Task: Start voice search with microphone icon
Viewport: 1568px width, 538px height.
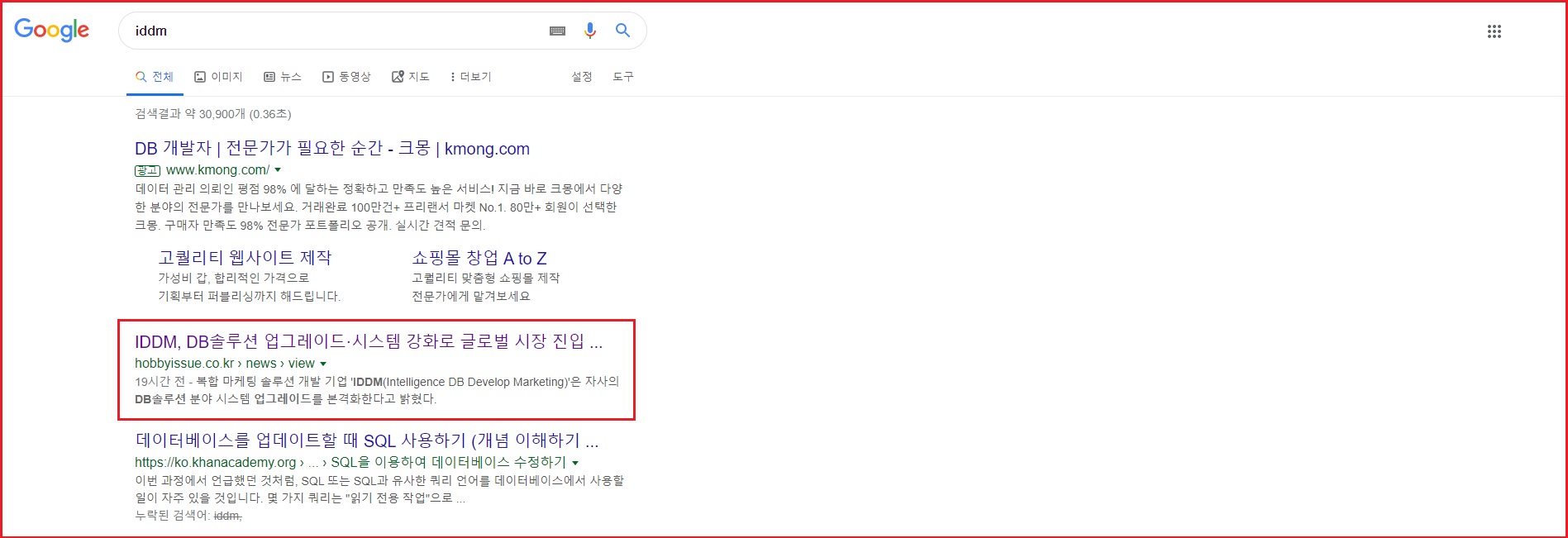Action: [x=589, y=31]
